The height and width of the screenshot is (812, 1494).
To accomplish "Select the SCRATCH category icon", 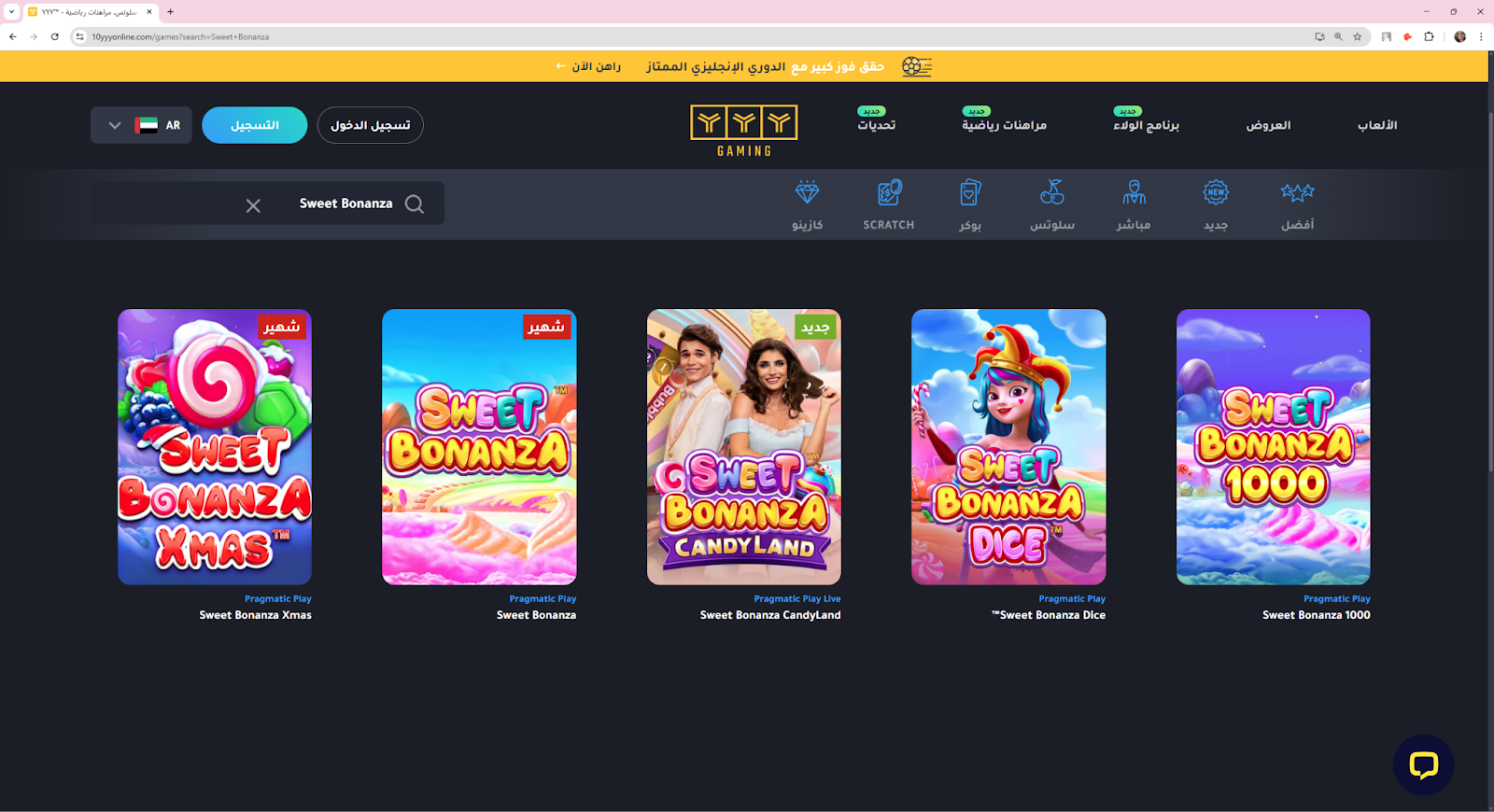I will [889, 192].
